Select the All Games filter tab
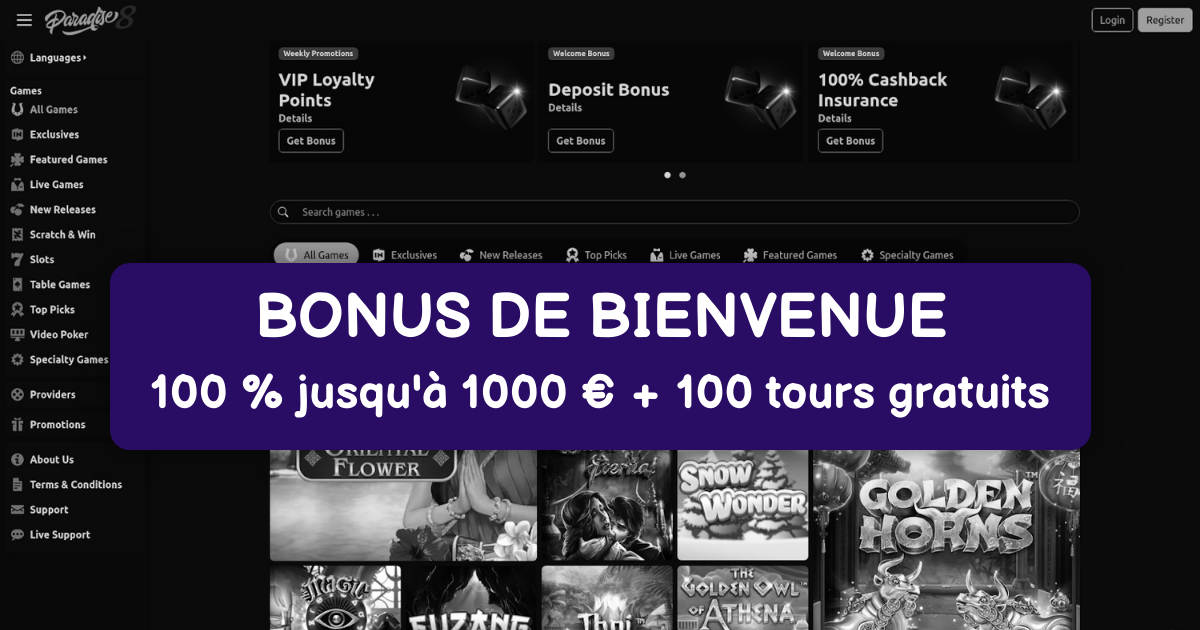The height and width of the screenshot is (630, 1200). (316, 255)
